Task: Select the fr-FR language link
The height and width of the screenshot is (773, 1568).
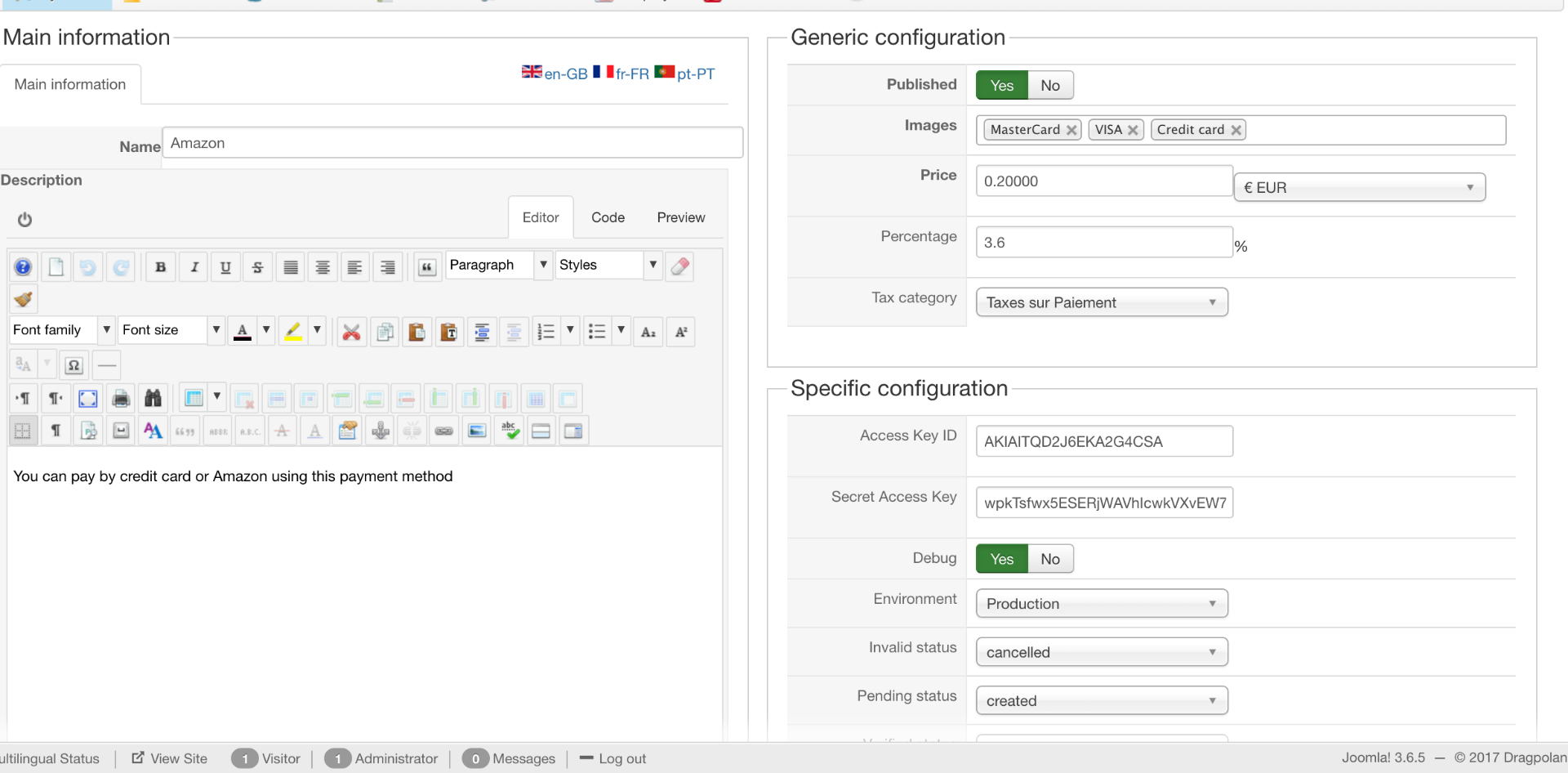Action: [631, 74]
